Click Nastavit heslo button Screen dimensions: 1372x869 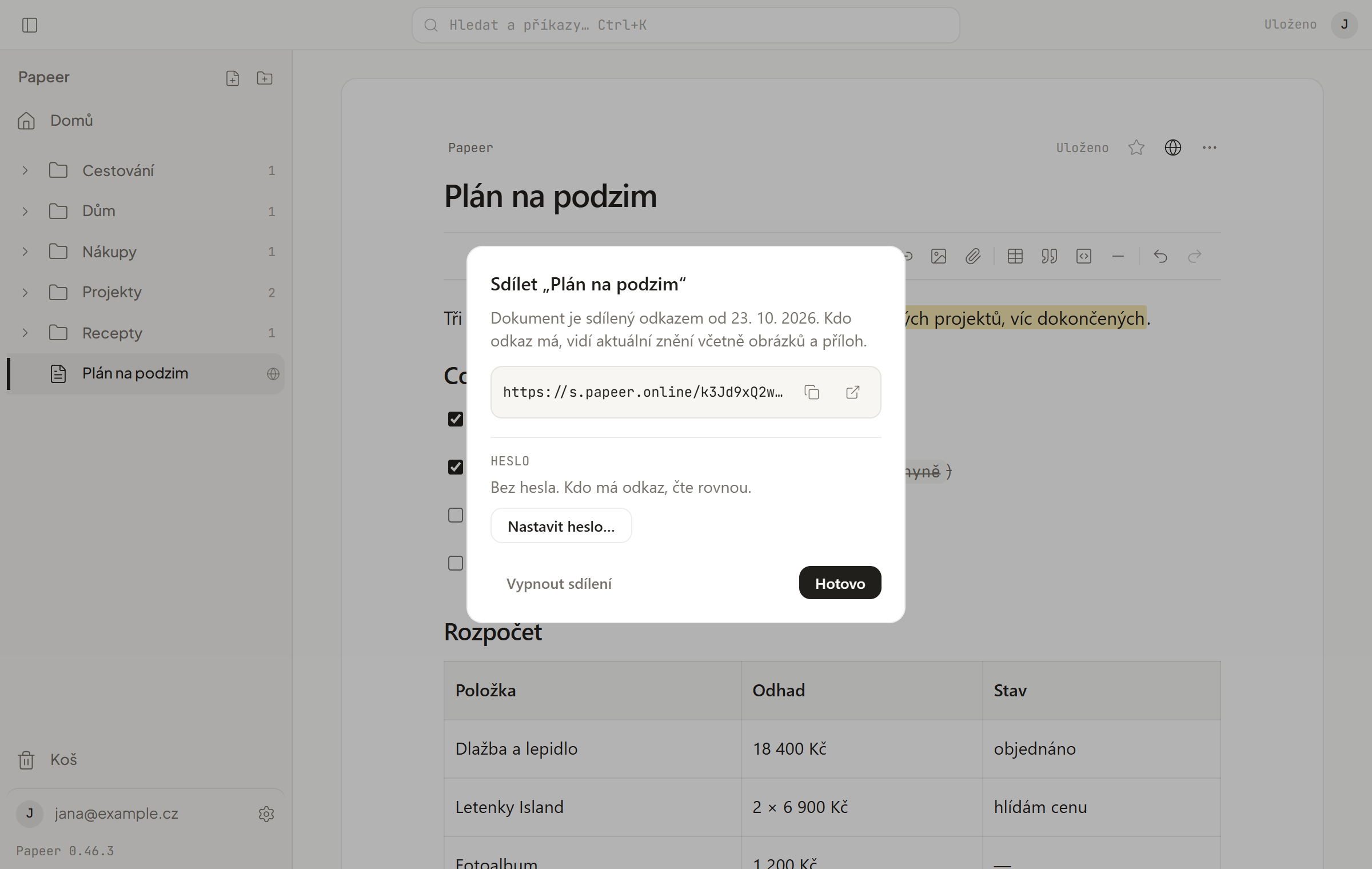point(561,526)
